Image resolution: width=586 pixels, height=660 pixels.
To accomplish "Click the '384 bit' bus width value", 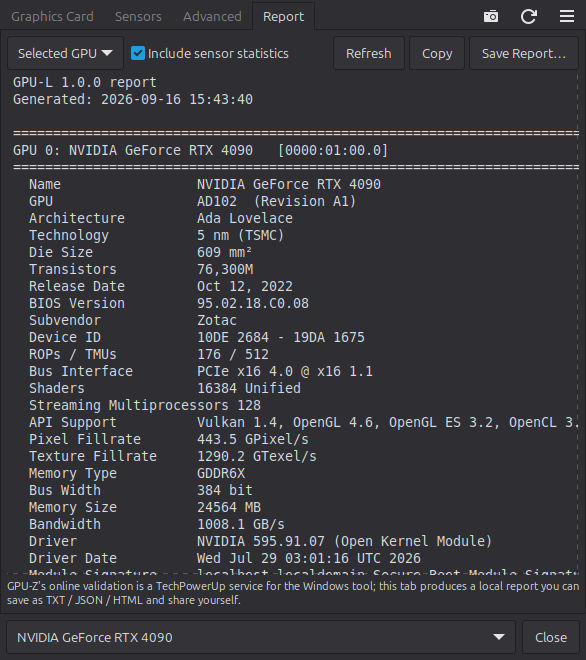I will [x=224, y=490].
